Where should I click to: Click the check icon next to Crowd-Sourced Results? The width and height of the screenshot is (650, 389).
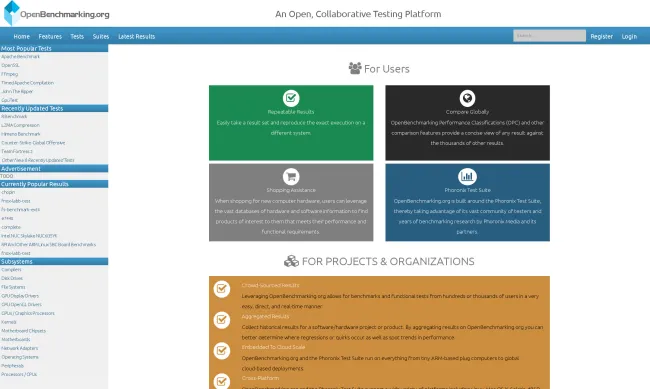222,289
